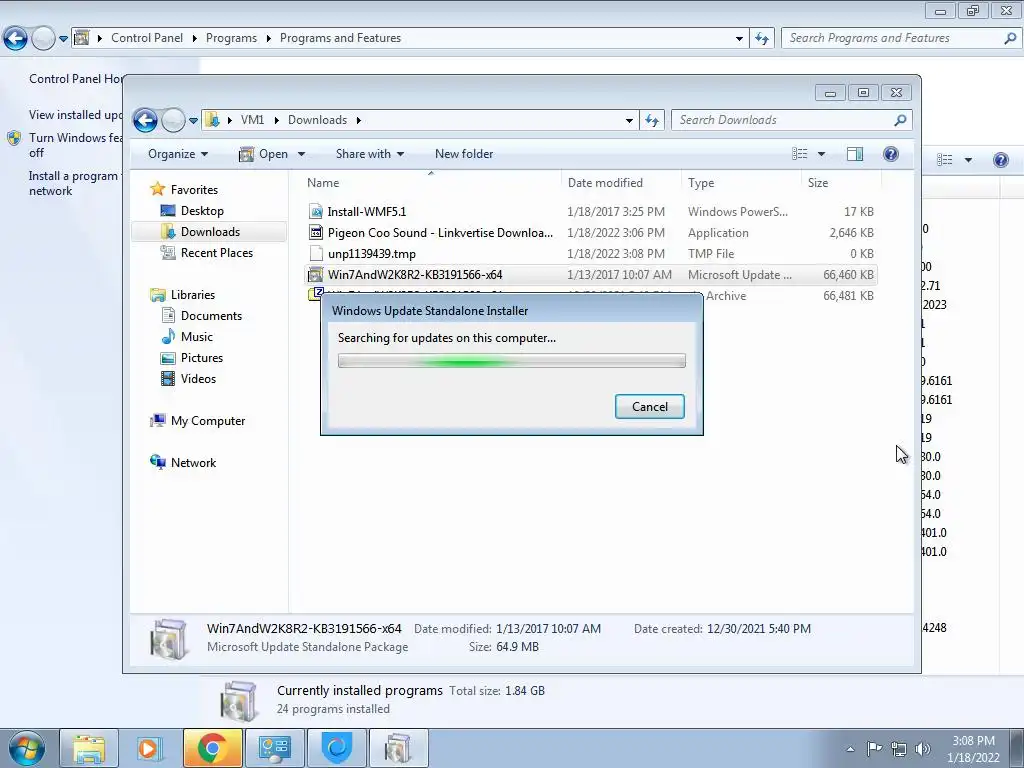Click volume speaker tray icon

[923, 748]
